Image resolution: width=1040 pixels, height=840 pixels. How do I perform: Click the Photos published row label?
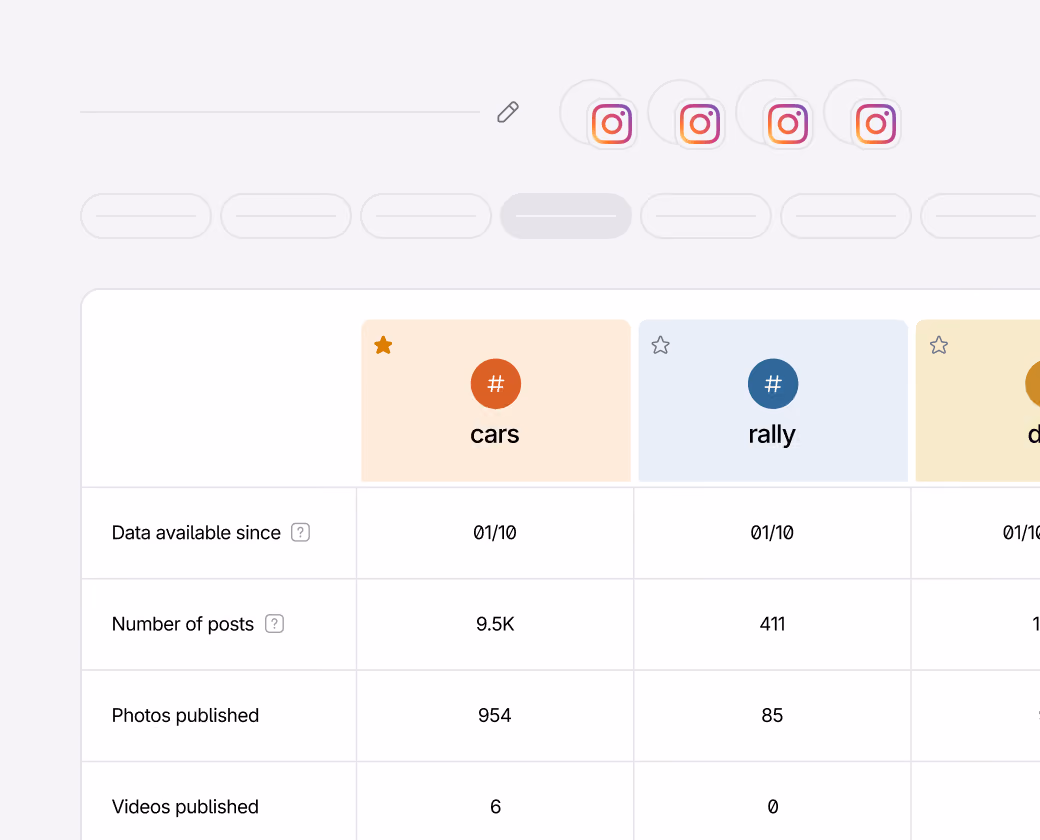(x=185, y=716)
